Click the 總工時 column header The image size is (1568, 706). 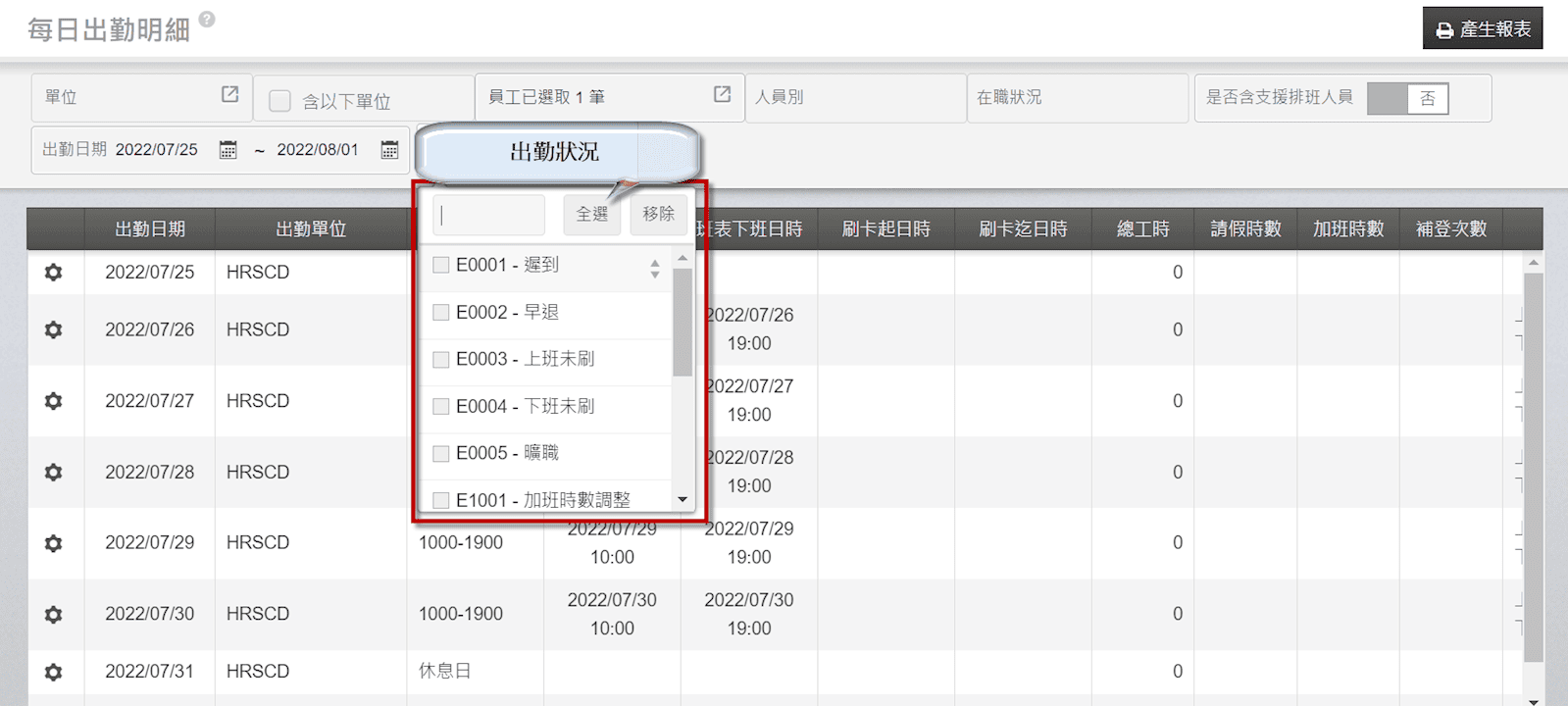pos(1142,229)
